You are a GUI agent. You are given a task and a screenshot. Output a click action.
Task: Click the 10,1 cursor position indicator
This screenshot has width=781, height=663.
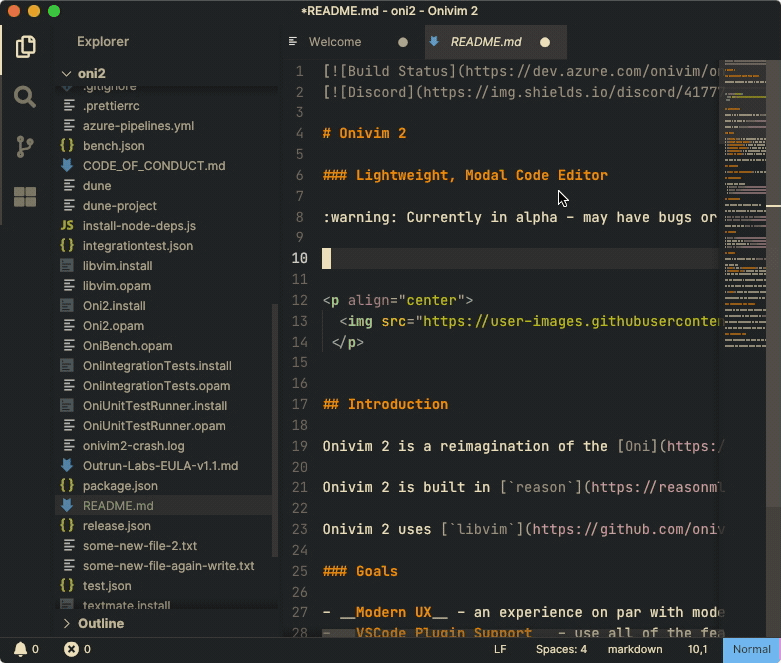(x=697, y=650)
